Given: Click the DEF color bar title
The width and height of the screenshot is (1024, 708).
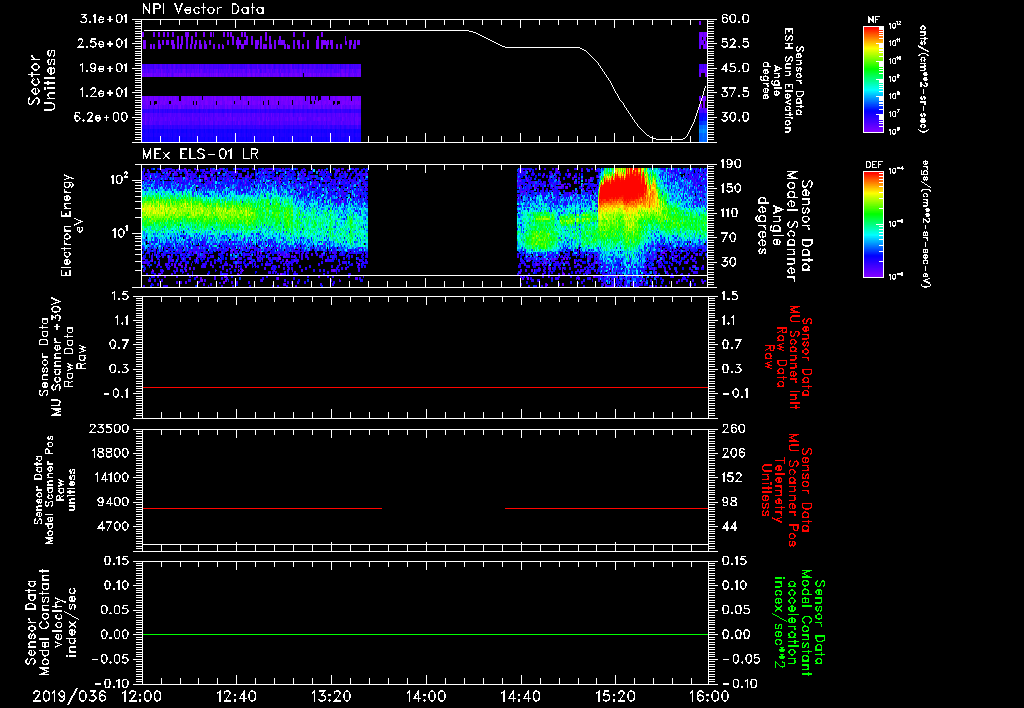Looking at the screenshot, I should (873, 165).
